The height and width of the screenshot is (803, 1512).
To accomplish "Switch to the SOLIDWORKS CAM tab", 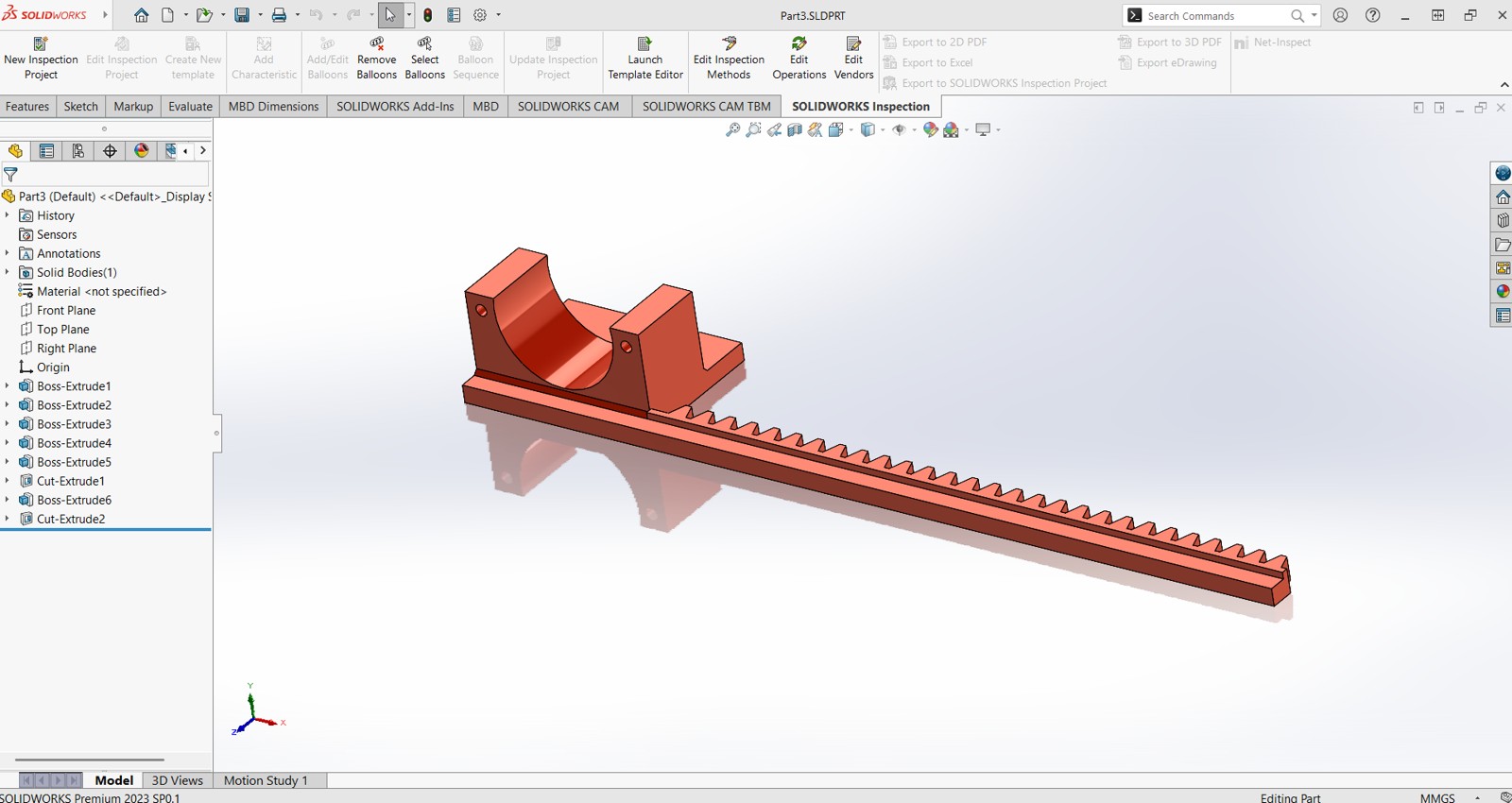I will coord(568,107).
